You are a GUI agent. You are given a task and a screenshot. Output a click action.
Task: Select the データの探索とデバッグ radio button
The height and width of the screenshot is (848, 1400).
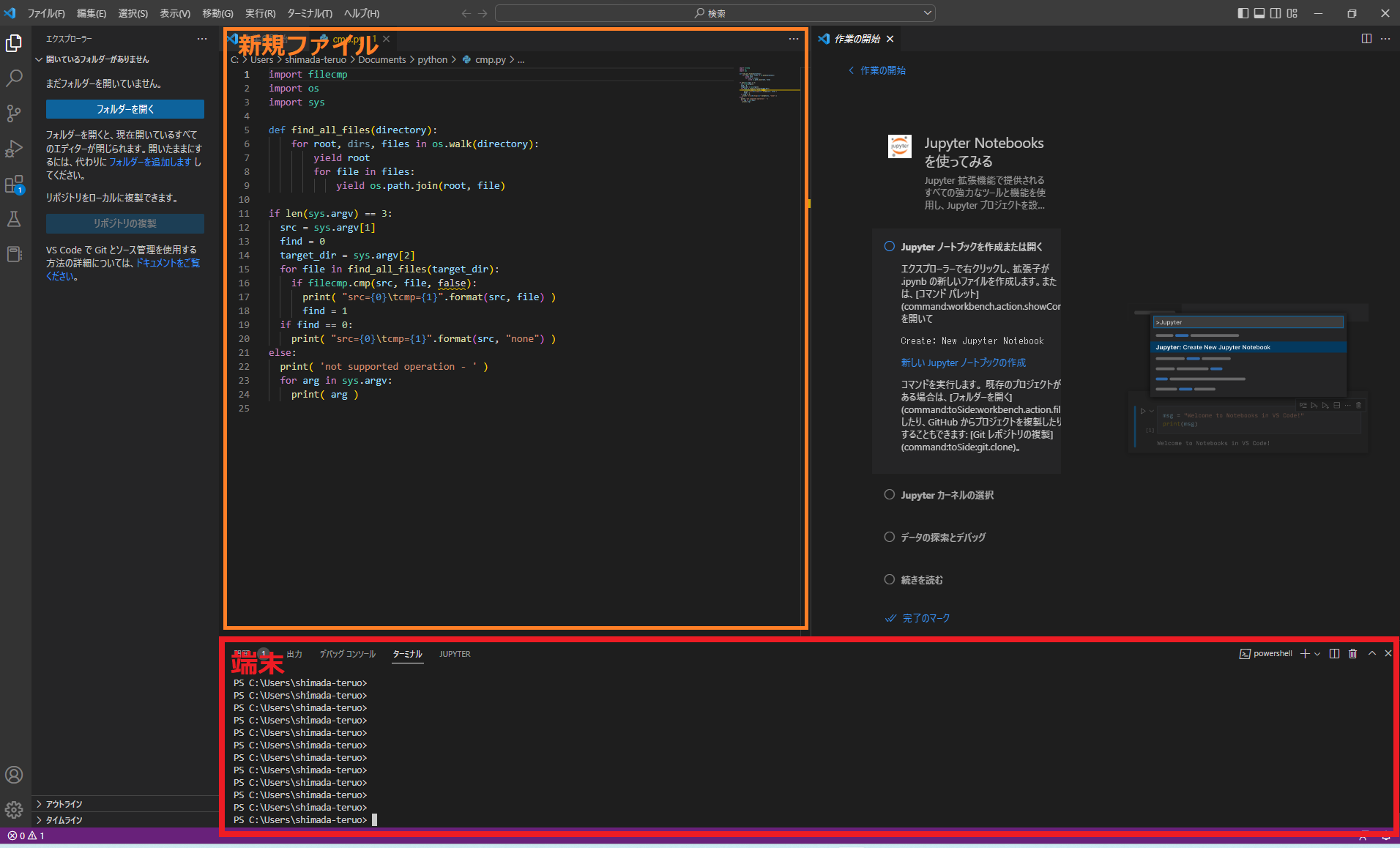tap(889, 537)
